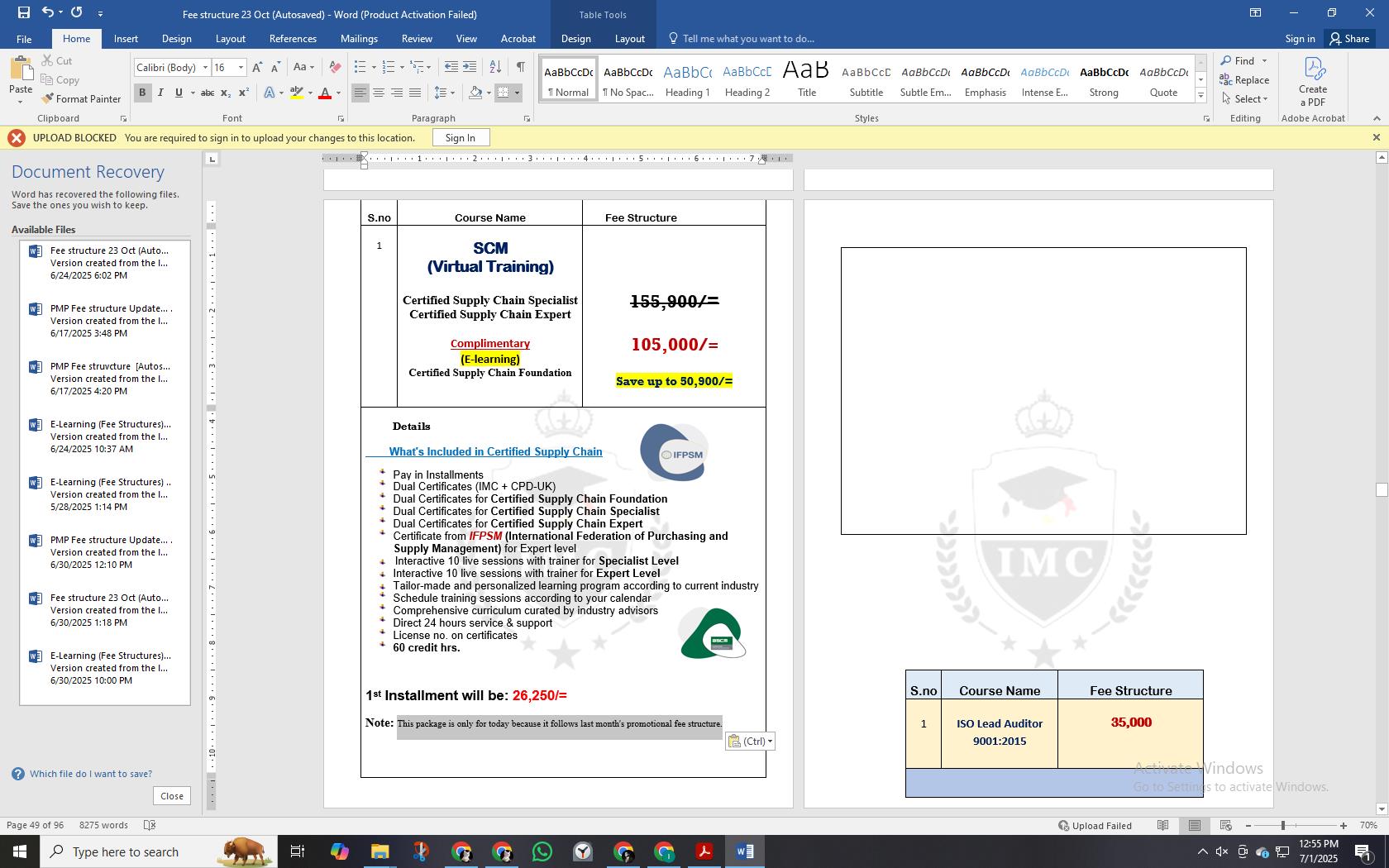This screenshot has height=868, width=1389.
Task: Dismiss the upload blocked notification bar
Action: tap(1376, 137)
